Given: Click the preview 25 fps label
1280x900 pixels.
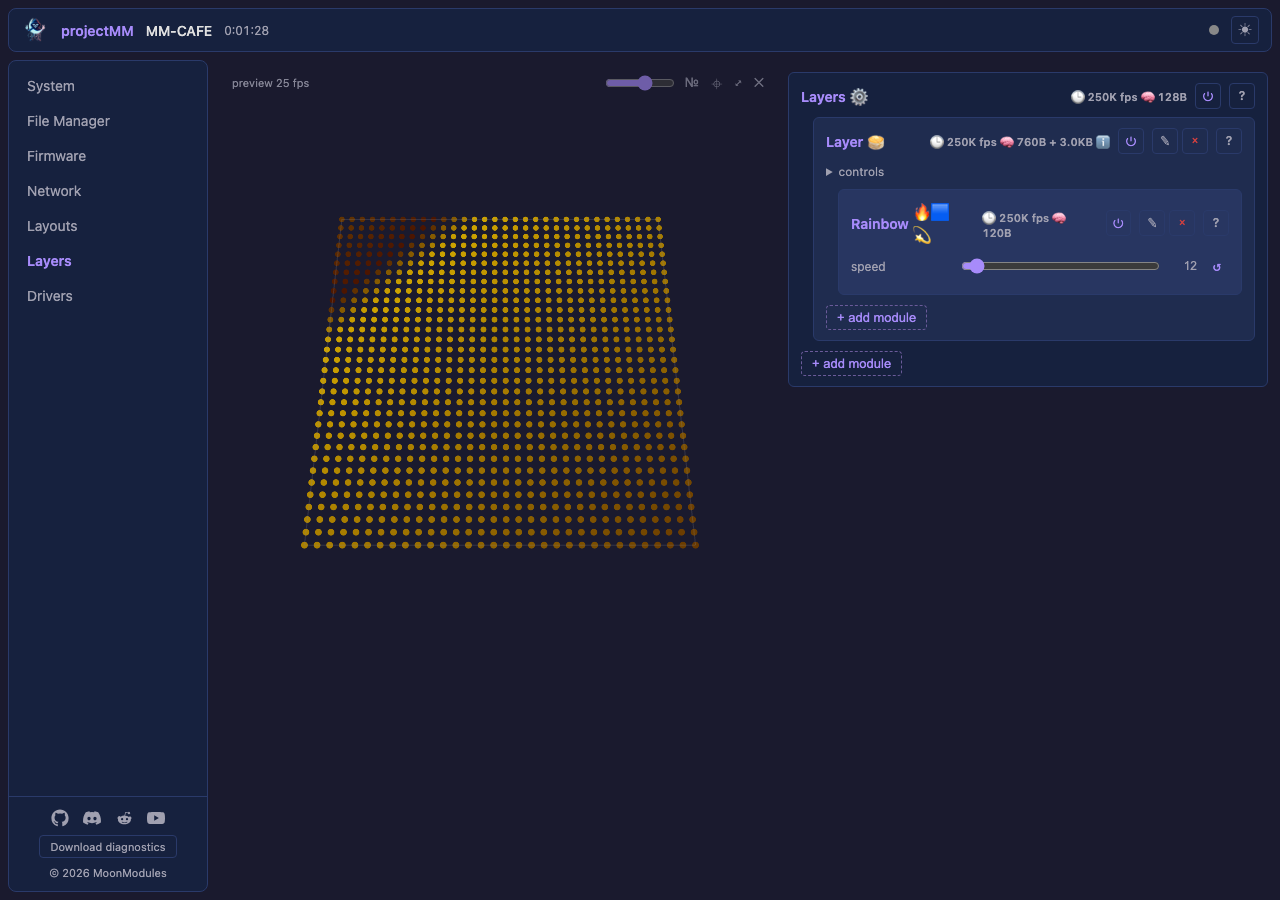Looking at the screenshot, I should pyautogui.click(x=270, y=83).
